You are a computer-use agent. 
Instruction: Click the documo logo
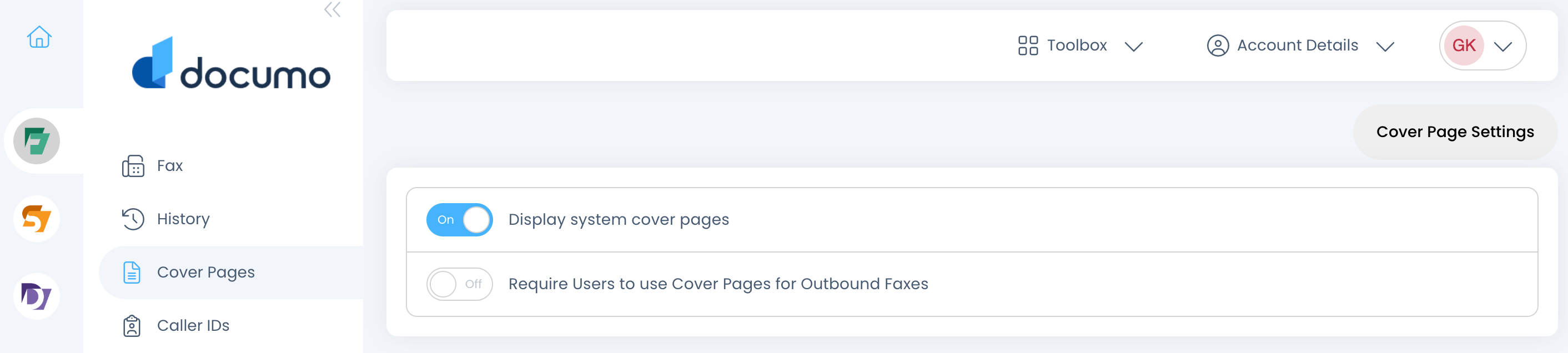tap(232, 63)
